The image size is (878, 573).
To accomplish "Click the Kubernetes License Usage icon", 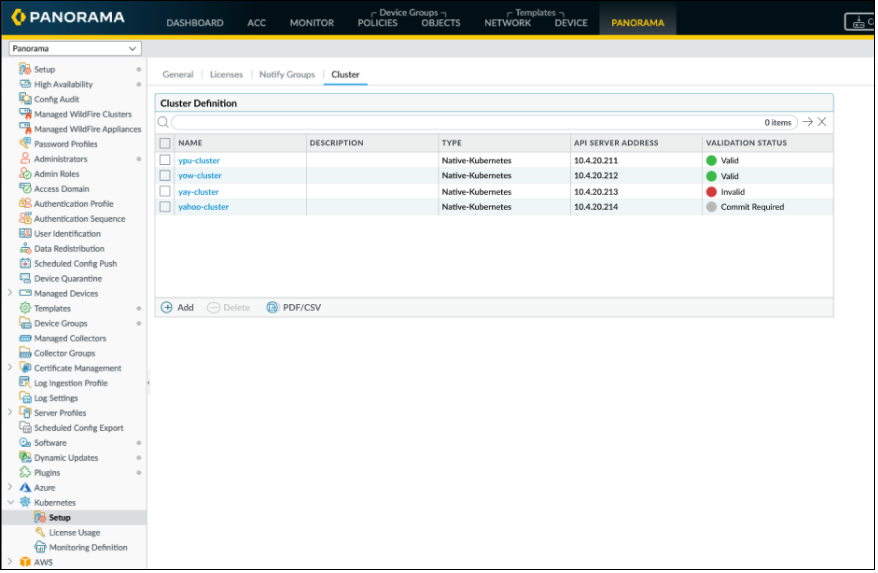I will click(40, 533).
